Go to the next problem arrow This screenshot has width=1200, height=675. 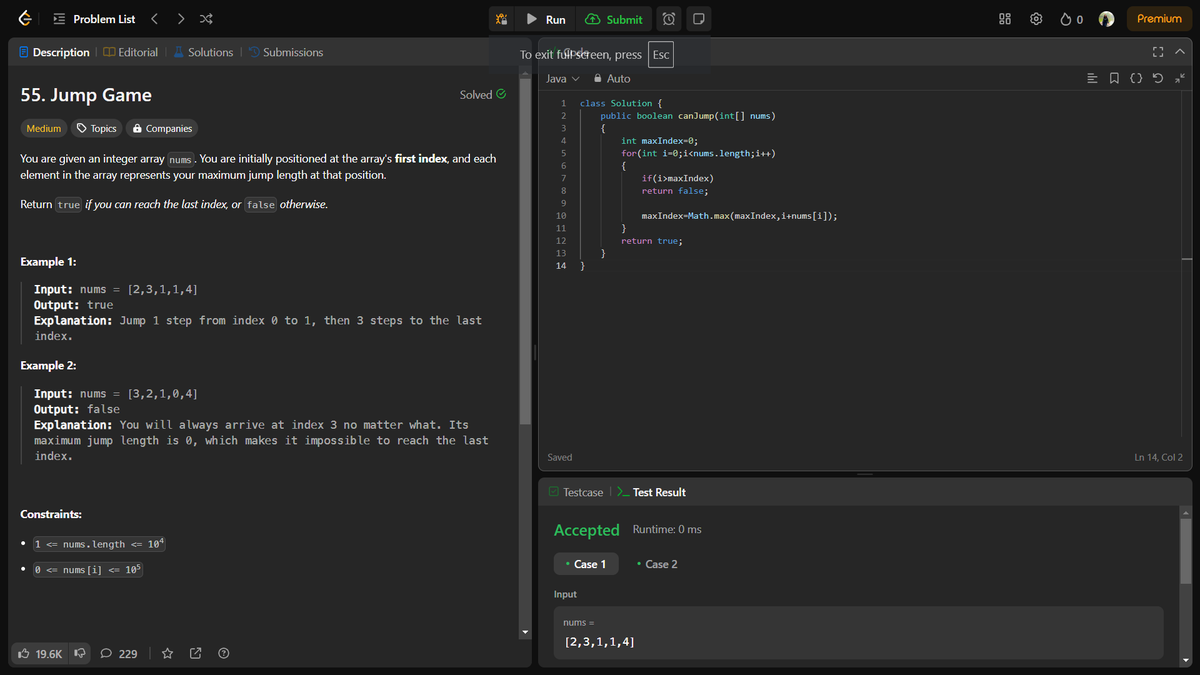pos(180,19)
